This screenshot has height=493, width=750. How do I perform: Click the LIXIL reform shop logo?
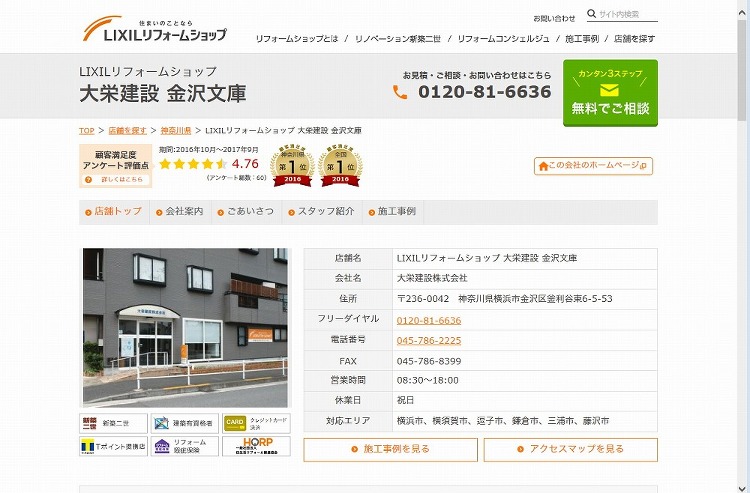(x=154, y=29)
